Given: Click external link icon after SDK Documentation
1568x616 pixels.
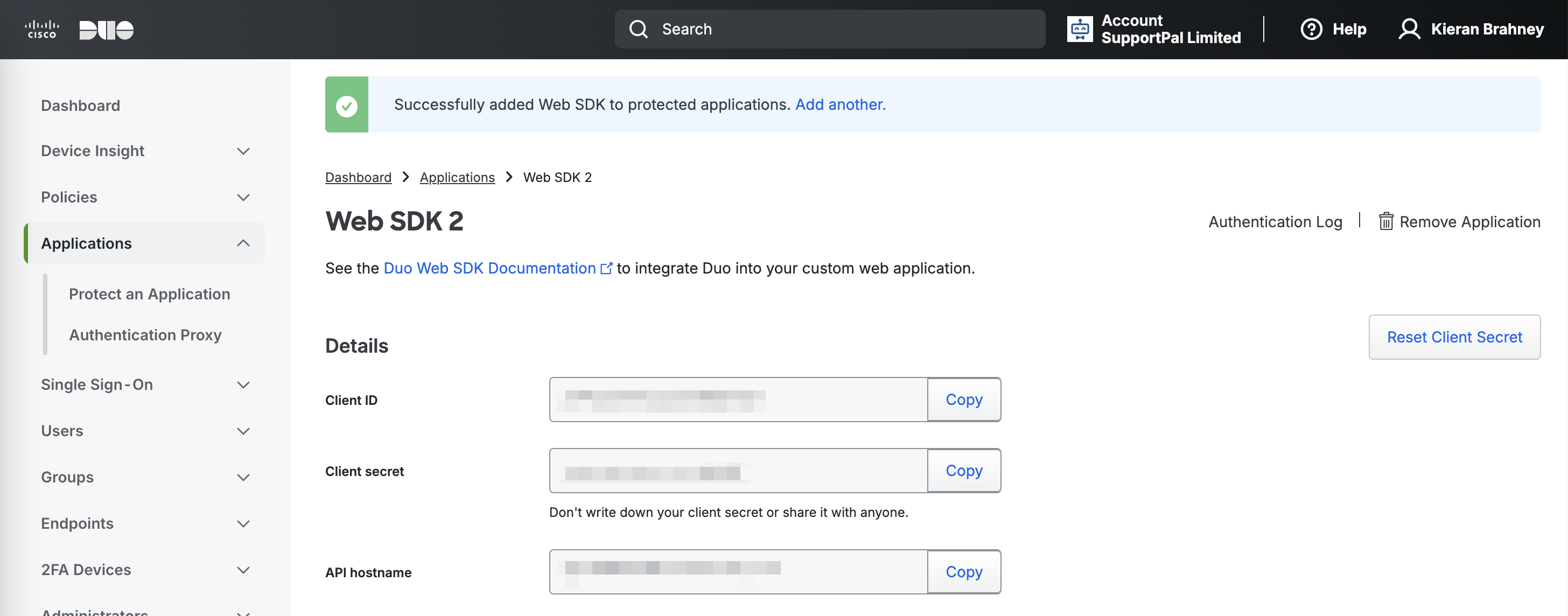Looking at the screenshot, I should (x=606, y=269).
